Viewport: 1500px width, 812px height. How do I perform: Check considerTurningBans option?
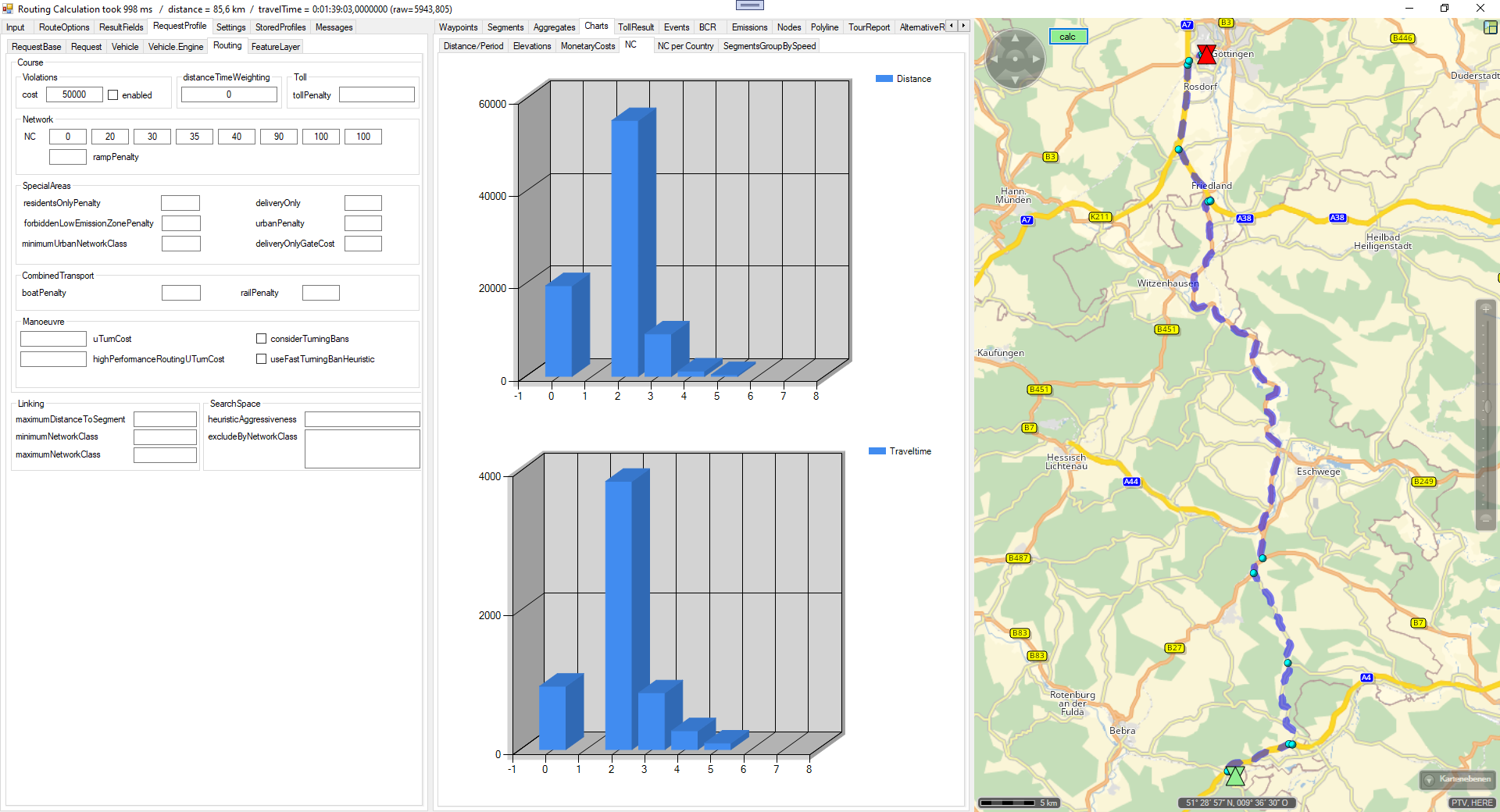tap(262, 339)
